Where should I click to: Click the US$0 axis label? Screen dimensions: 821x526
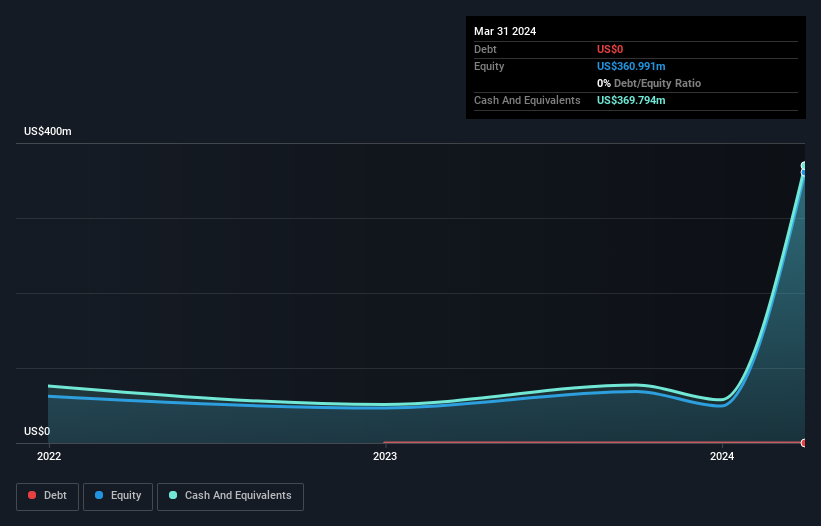point(37,431)
